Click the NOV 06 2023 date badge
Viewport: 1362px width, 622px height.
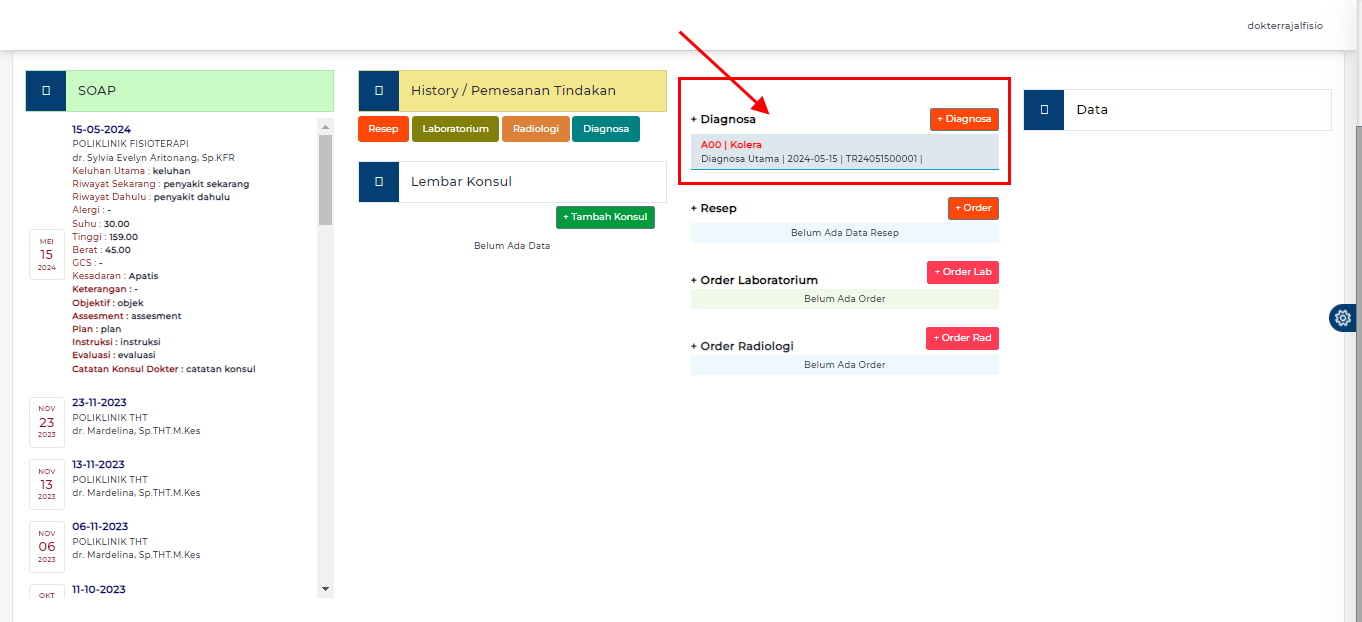click(47, 546)
